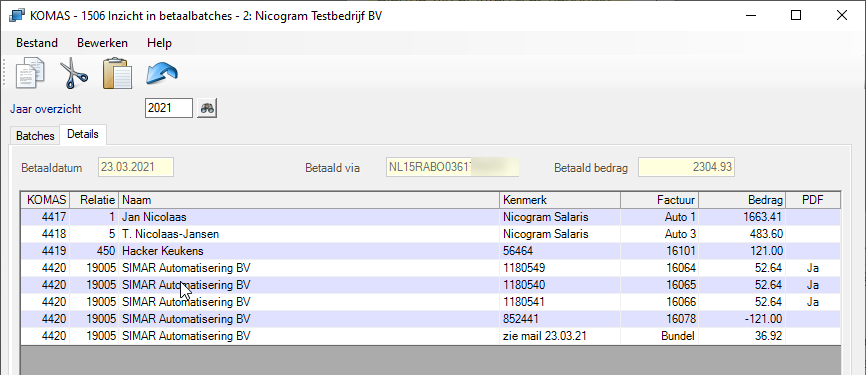The height and width of the screenshot is (375, 866).
Task: Select the Hacker Keukens name cell
Action: 162,251
